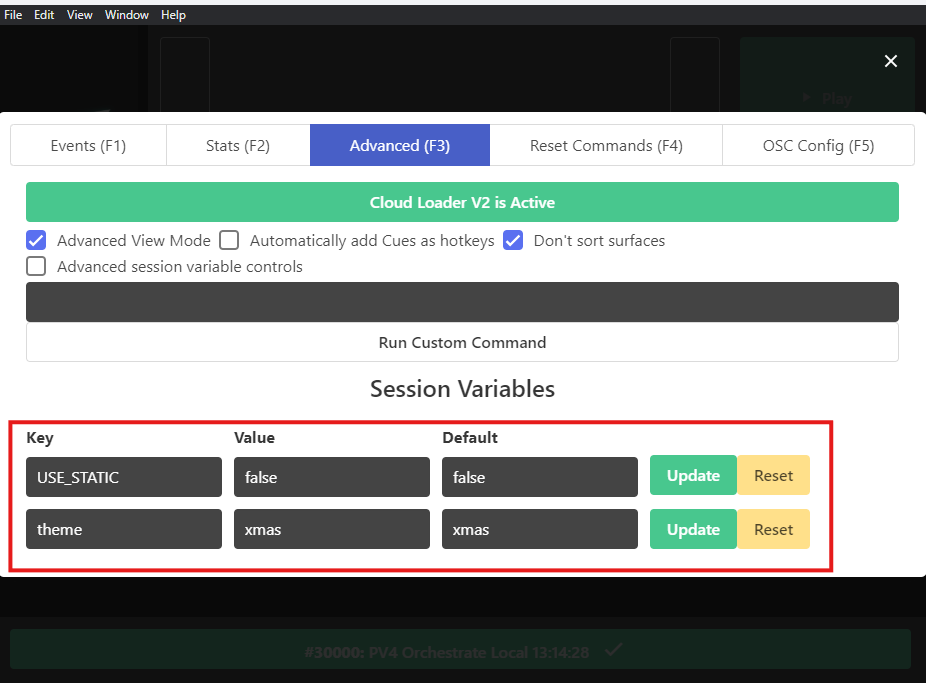Reset the USE_STATIC variable
The height and width of the screenshot is (683, 926).
point(773,475)
